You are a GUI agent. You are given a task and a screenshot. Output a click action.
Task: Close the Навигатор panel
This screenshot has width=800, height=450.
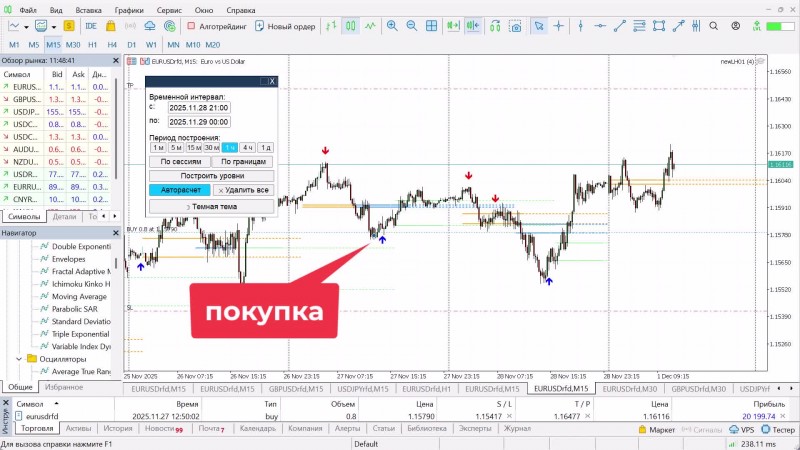pyautogui.click(x=116, y=233)
